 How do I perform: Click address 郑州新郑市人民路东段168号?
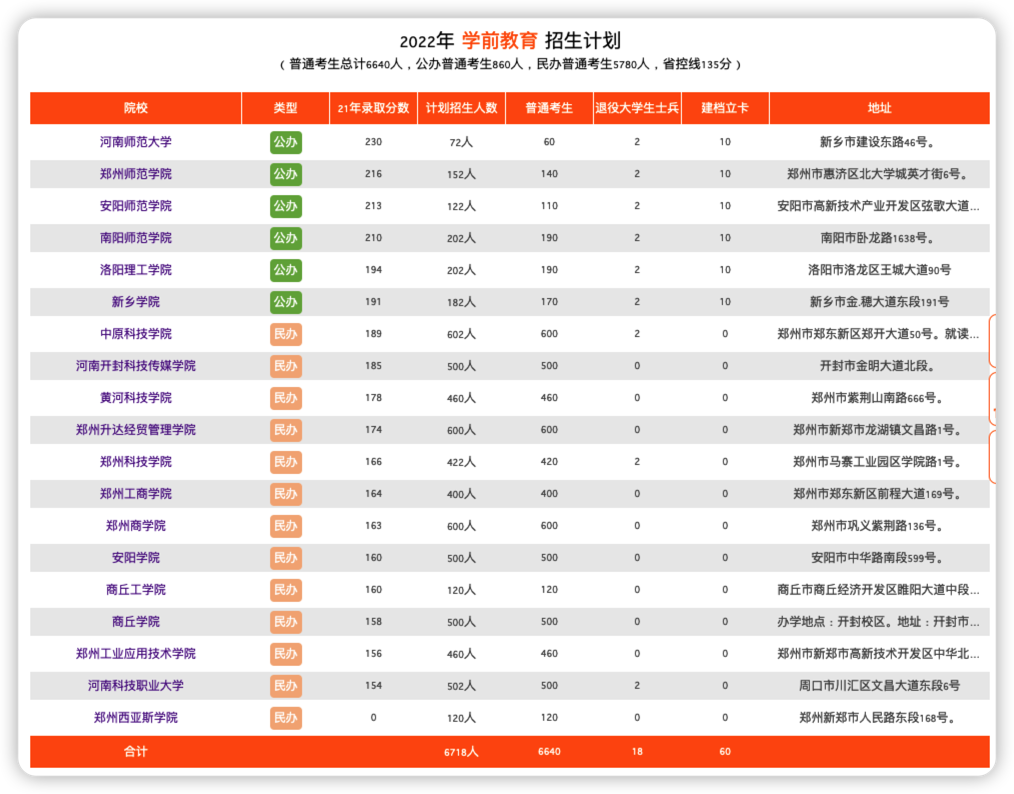click(878, 718)
